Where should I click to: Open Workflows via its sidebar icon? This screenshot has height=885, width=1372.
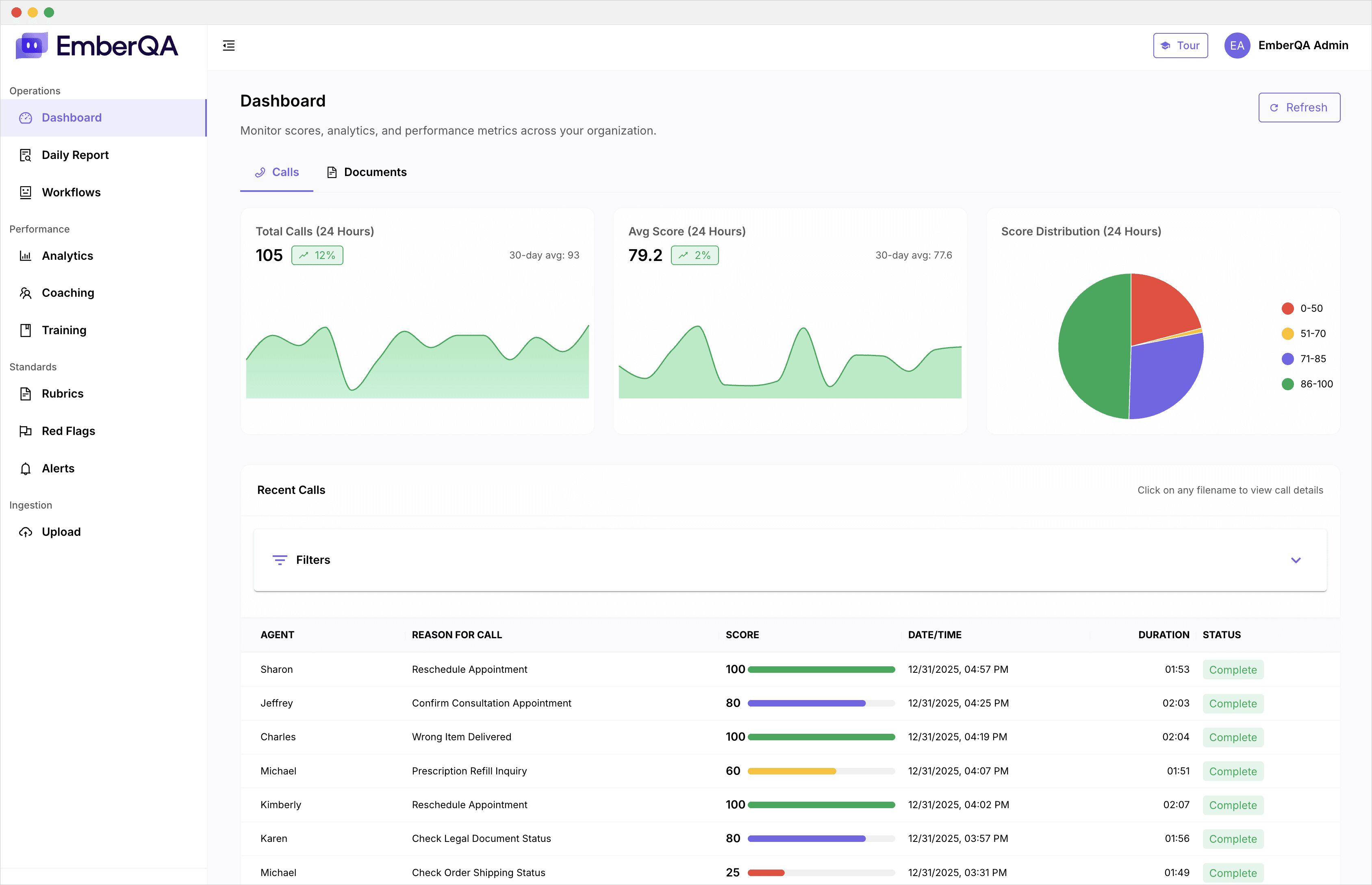point(25,192)
